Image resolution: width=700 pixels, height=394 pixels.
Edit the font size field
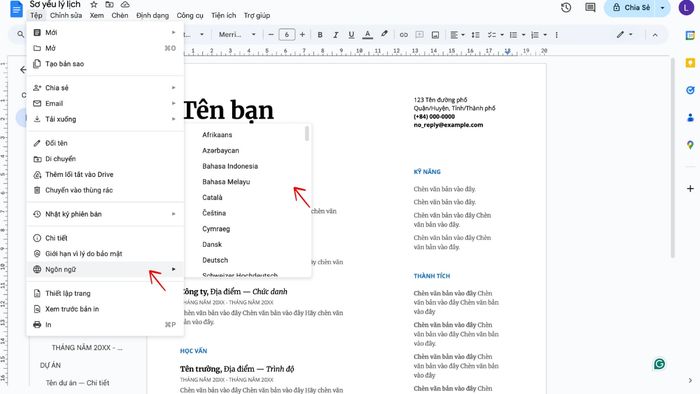pyautogui.click(x=287, y=34)
